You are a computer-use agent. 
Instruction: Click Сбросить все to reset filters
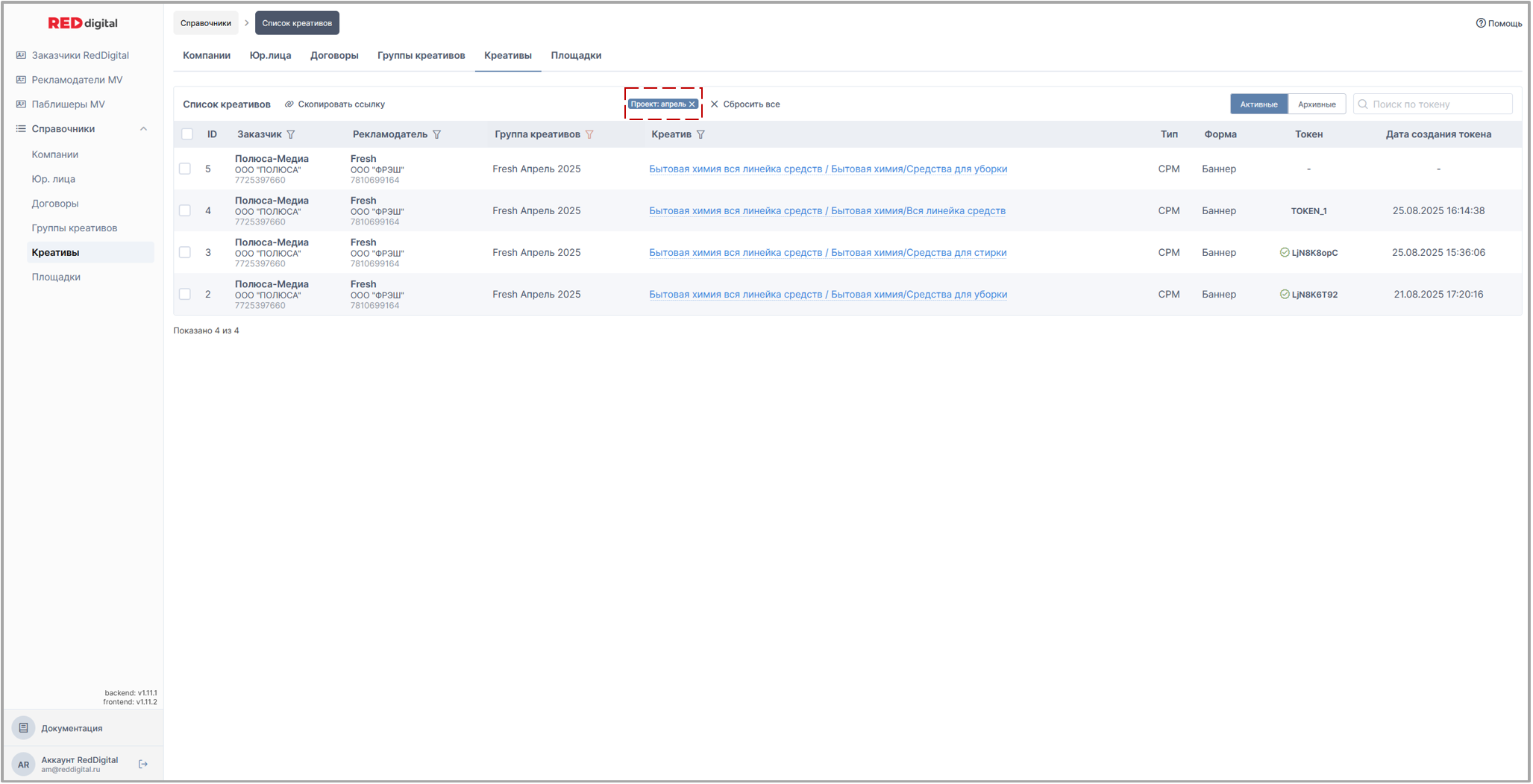point(744,104)
